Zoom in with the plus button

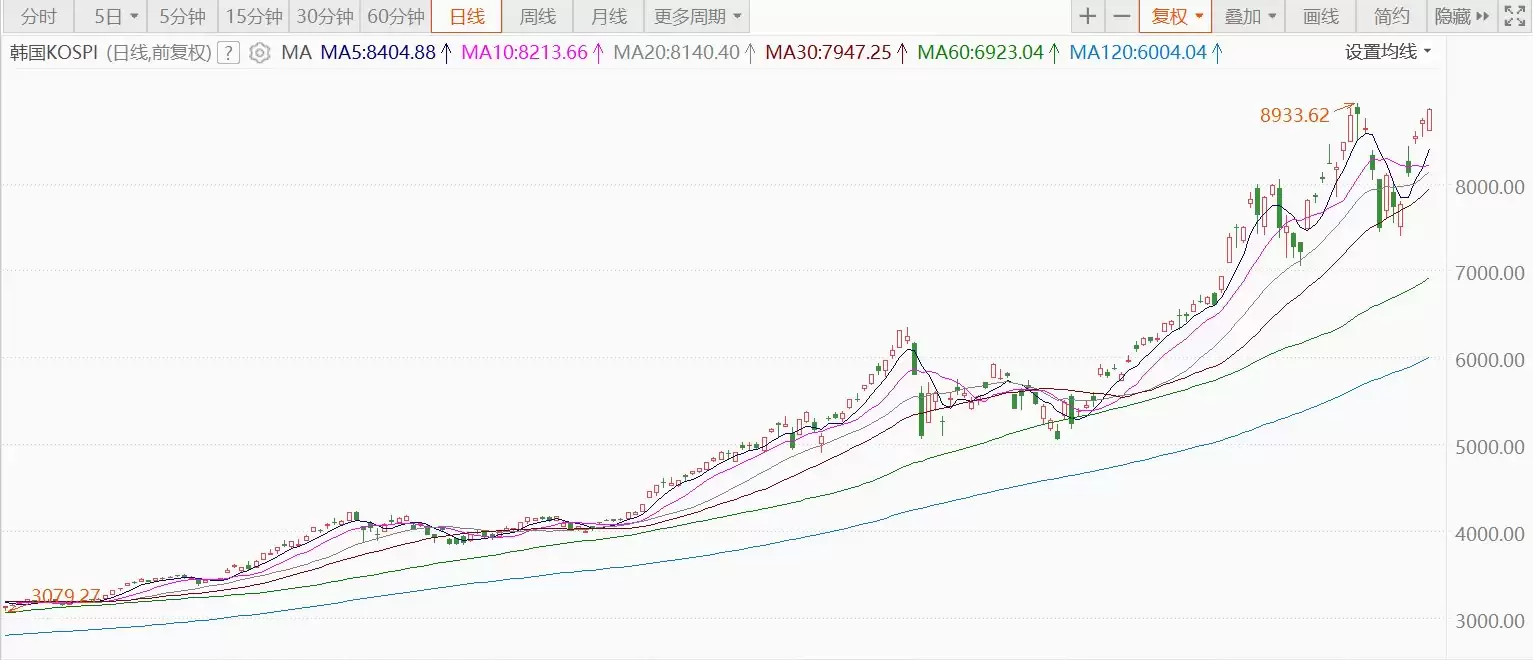[x=1088, y=16]
